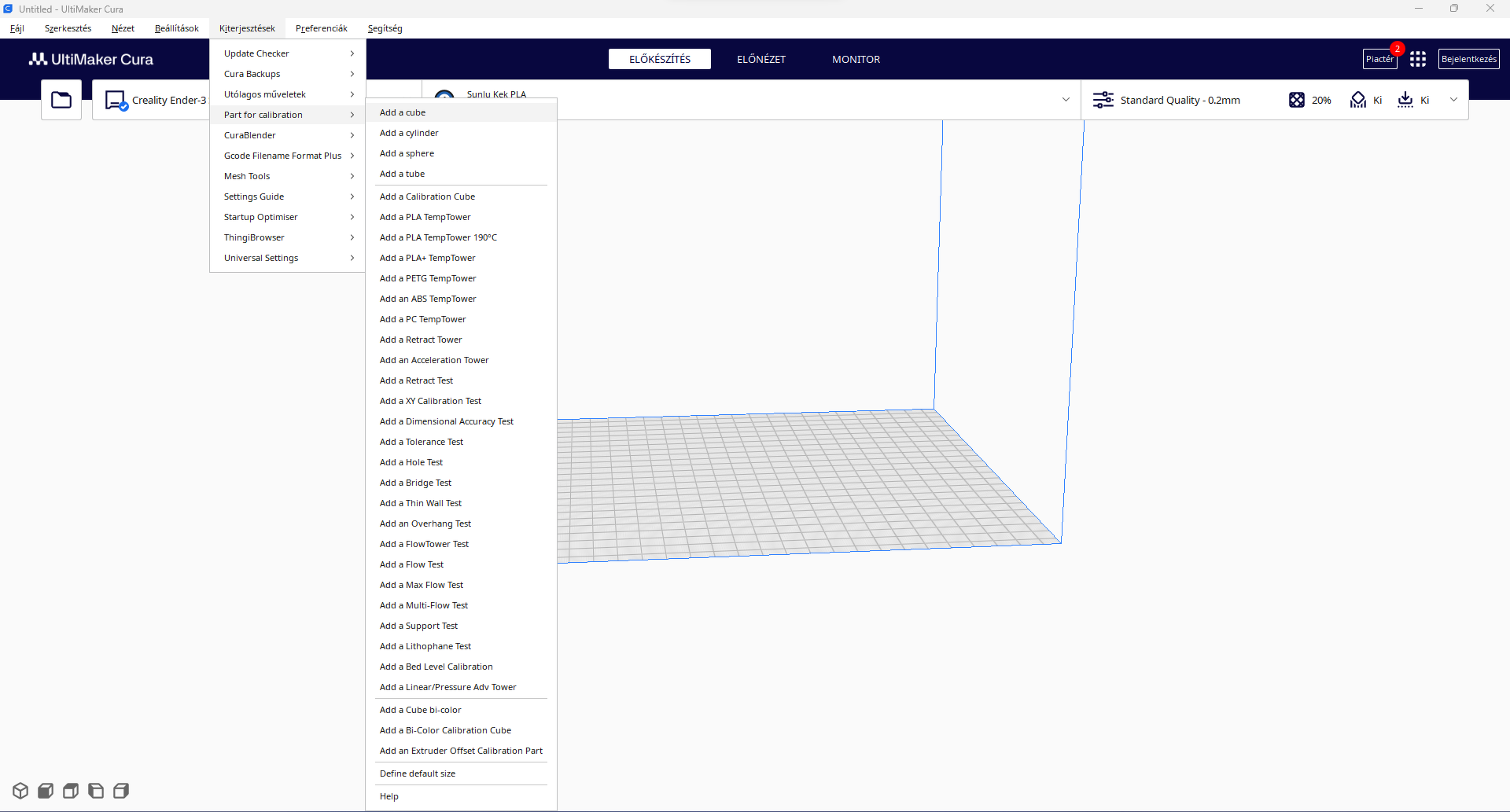The image size is (1510, 812).
Task: Choose Add a Bridge Test
Action: tap(462, 483)
